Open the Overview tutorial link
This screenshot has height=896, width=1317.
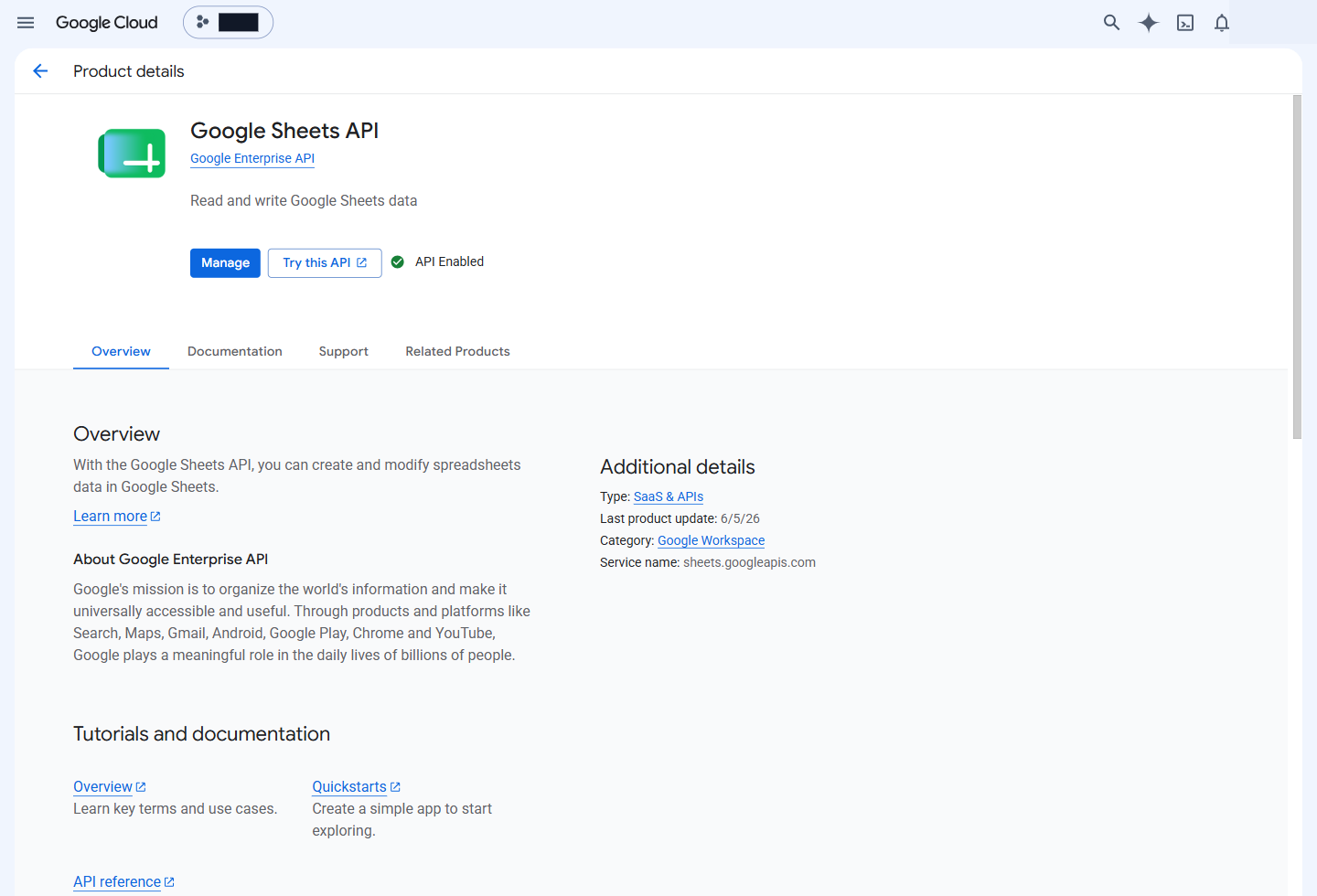coord(110,787)
